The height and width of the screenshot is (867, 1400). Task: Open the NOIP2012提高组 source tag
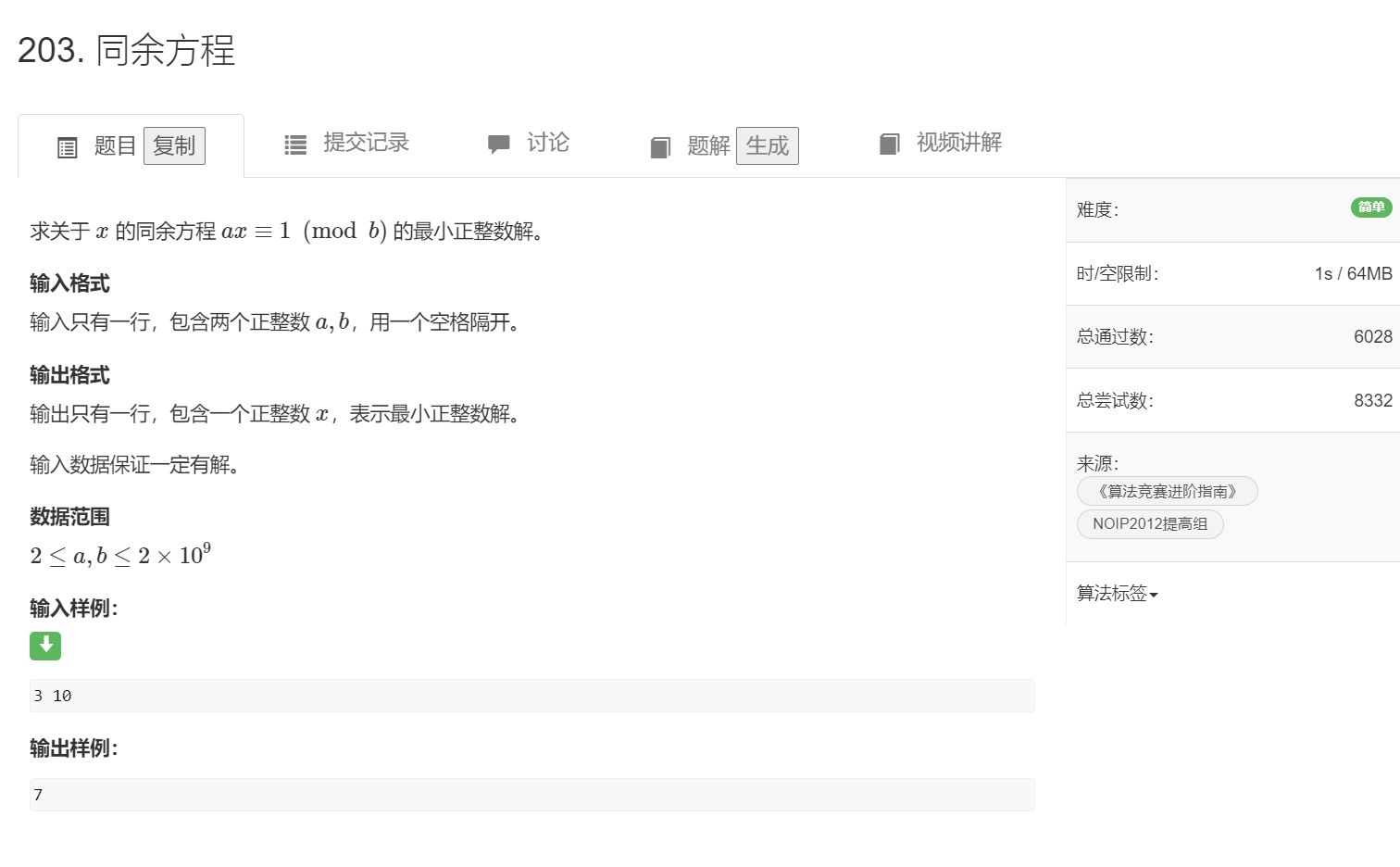(1150, 524)
